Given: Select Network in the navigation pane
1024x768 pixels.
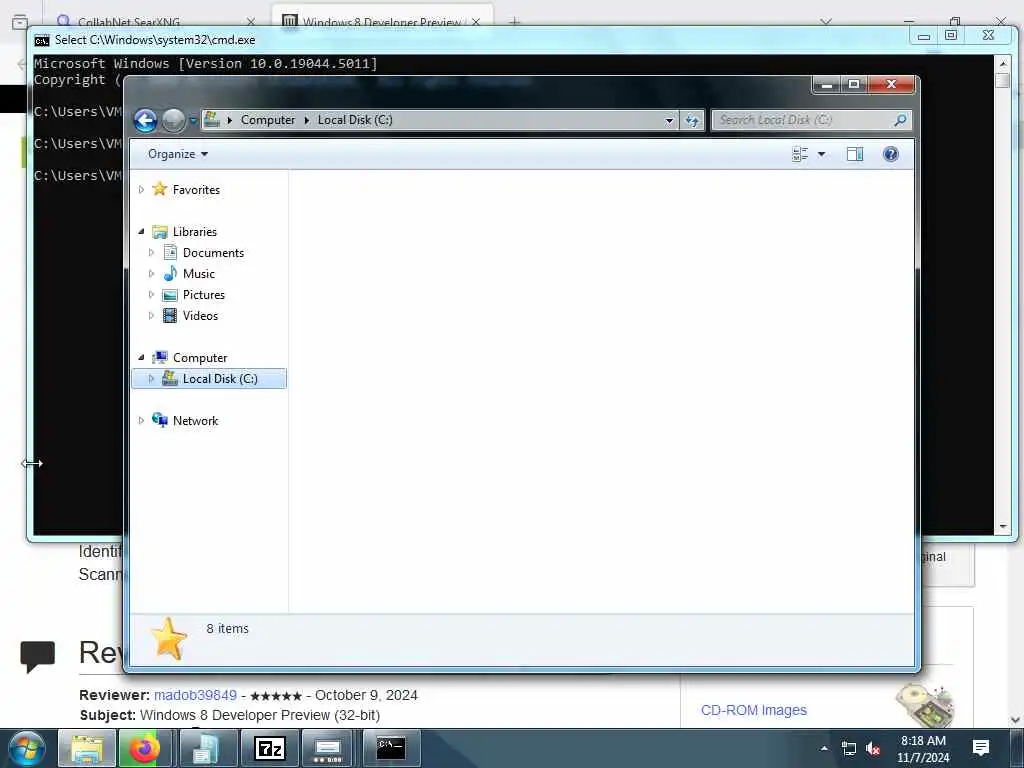Looking at the screenshot, I should click(195, 421).
